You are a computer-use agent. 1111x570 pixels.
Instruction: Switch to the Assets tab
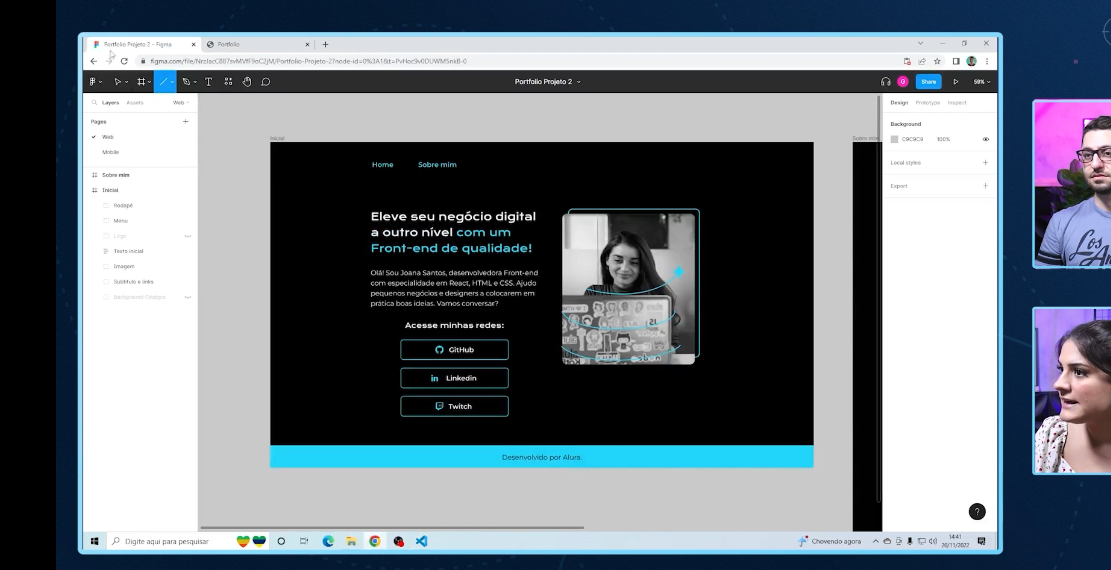click(134, 102)
